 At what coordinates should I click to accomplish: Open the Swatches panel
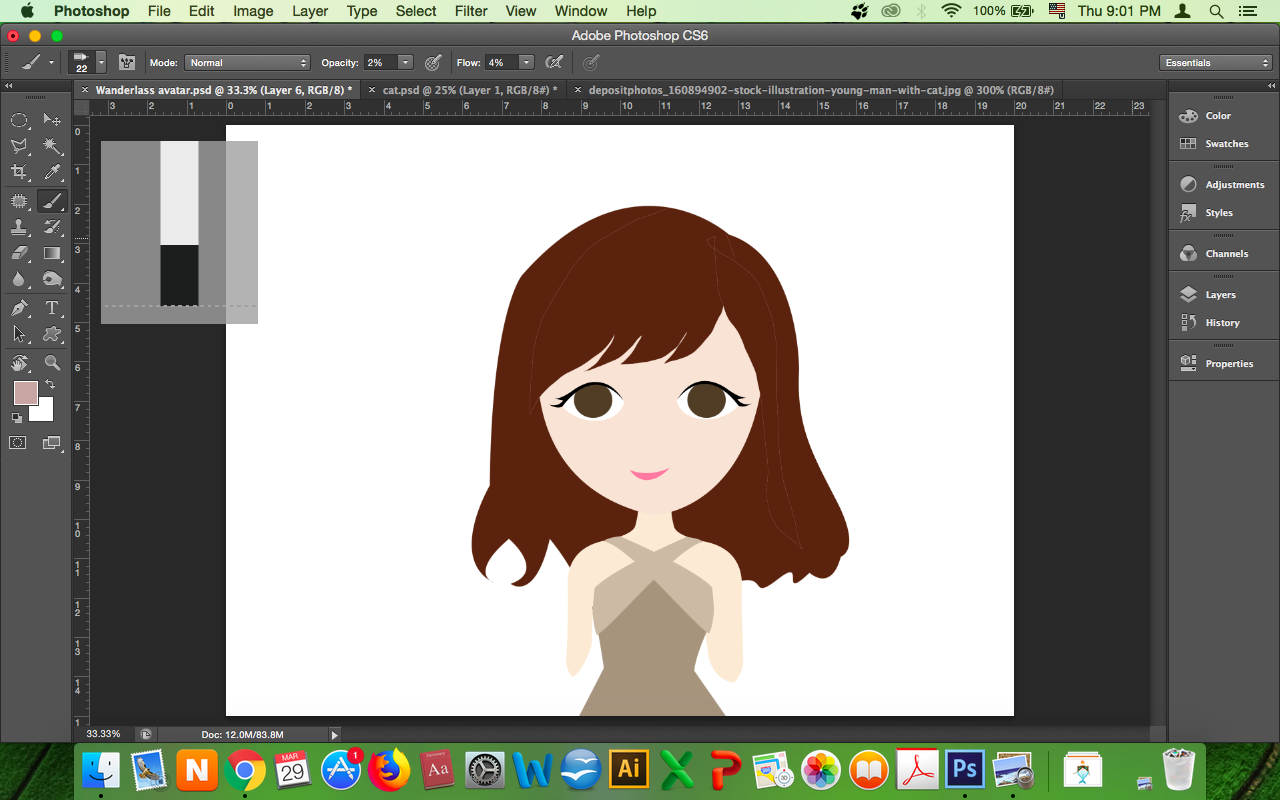coord(1224,144)
